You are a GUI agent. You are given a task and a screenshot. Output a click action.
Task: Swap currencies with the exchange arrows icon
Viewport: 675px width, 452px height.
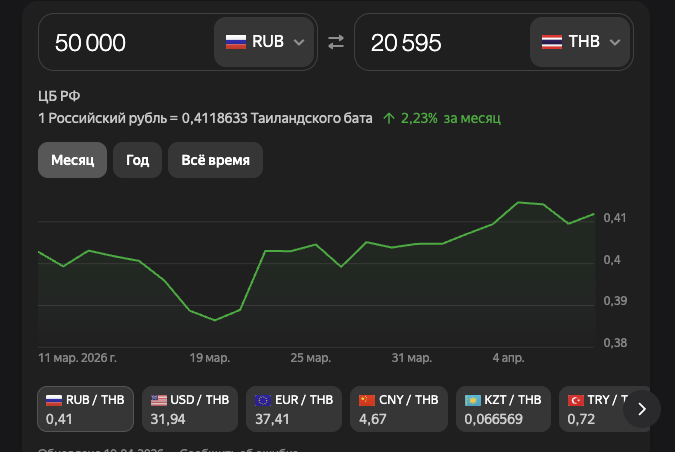click(336, 41)
